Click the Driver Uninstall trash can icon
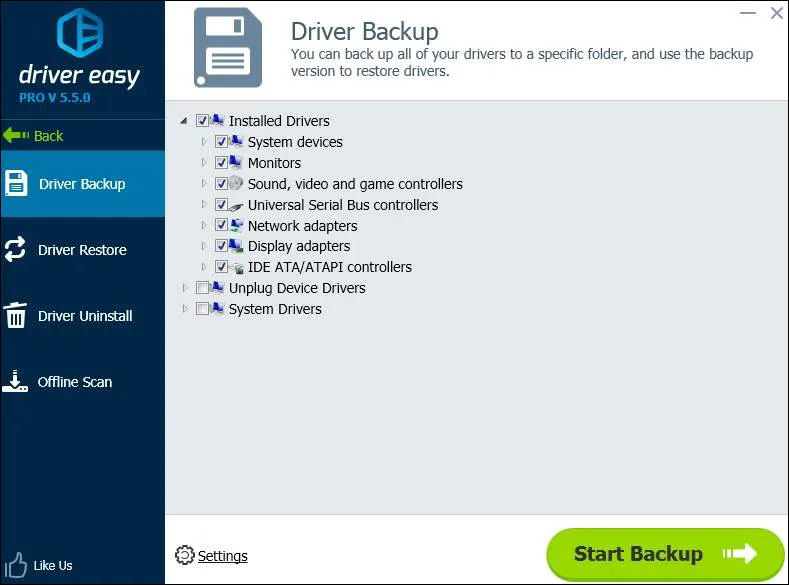The image size is (789, 585). 15,316
